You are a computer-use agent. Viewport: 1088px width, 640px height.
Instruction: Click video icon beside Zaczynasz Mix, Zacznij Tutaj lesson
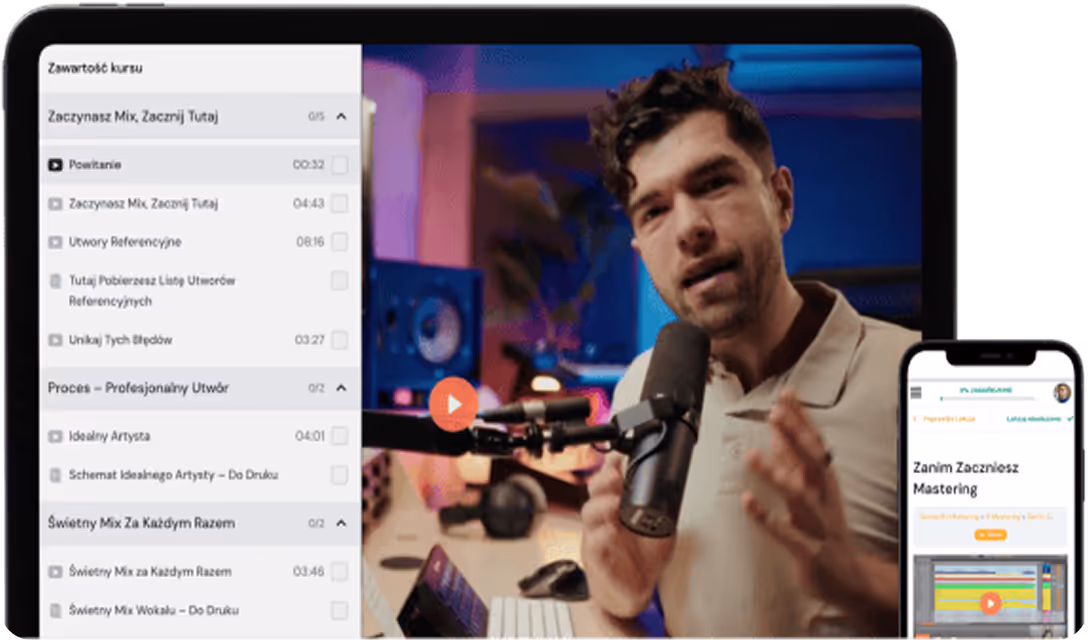pyautogui.click(x=55, y=204)
